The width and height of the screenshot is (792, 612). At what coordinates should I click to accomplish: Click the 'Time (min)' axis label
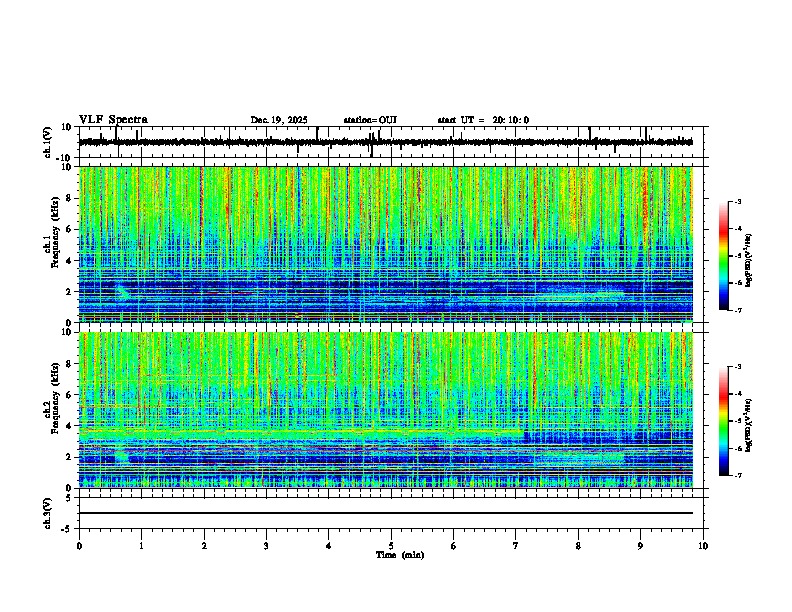pyautogui.click(x=400, y=555)
